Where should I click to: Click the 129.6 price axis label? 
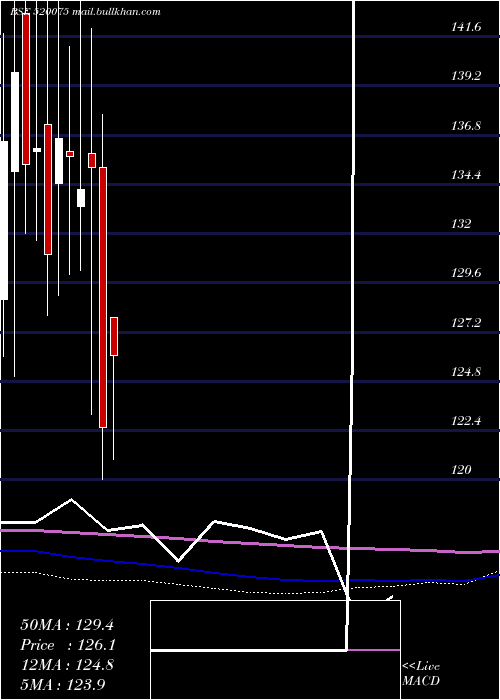[x=466, y=273]
